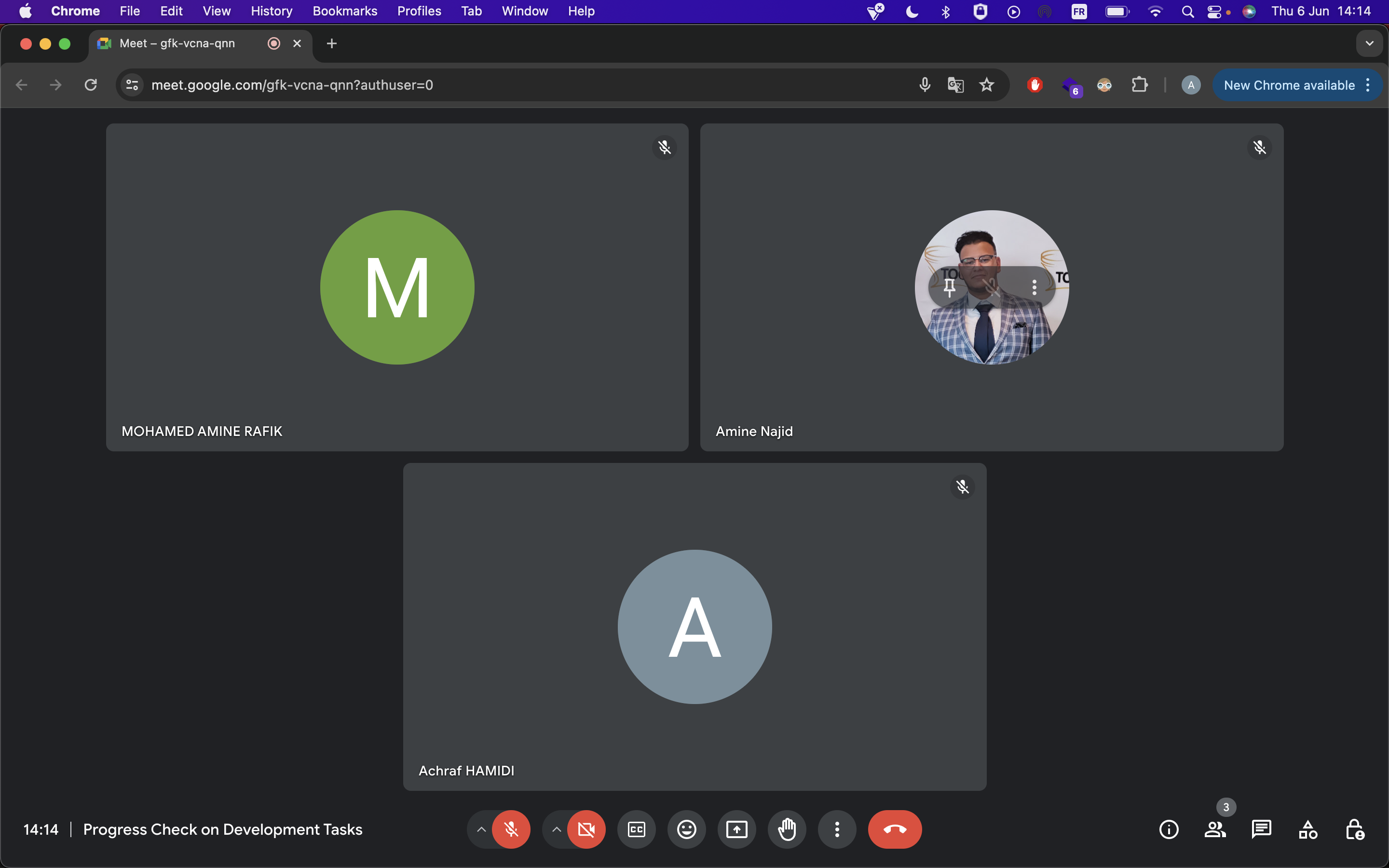1389x868 pixels.
Task: Expand video settings chevron
Action: pyautogui.click(x=556, y=829)
